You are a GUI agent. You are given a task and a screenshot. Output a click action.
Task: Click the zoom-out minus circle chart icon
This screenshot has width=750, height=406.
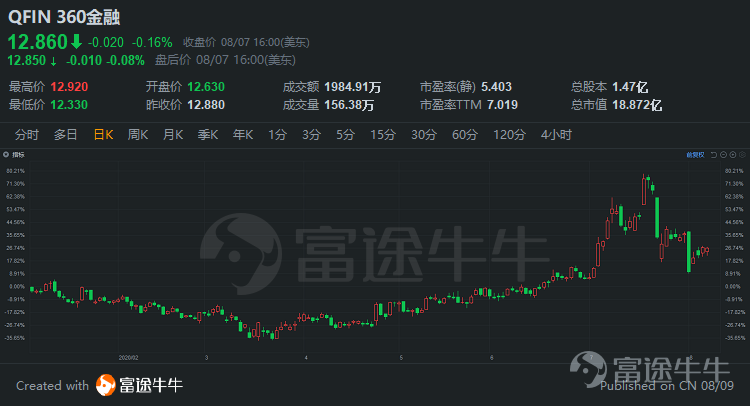click(723, 154)
